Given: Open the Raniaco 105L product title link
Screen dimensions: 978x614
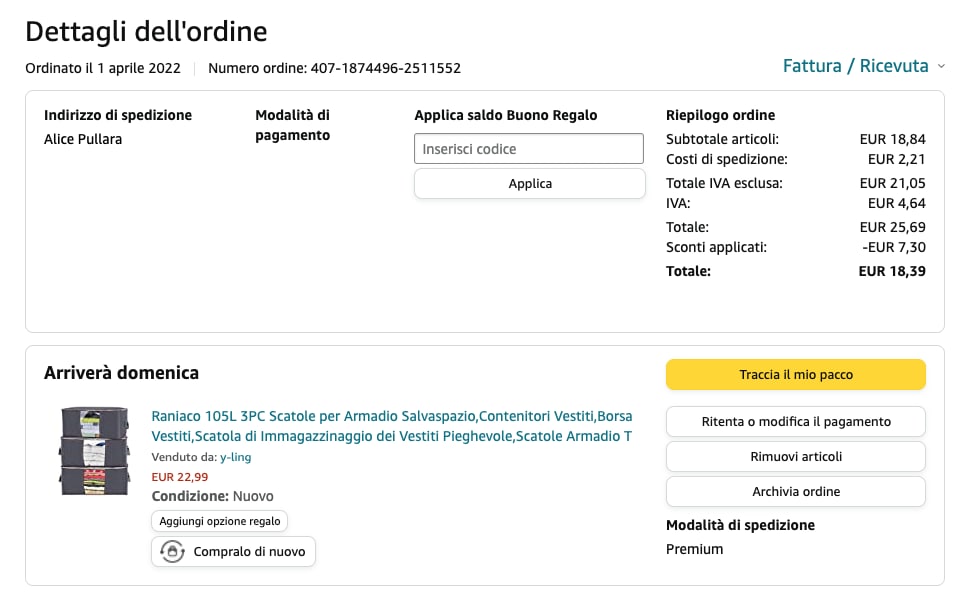Looking at the screenshot, I should coord(391,426).
